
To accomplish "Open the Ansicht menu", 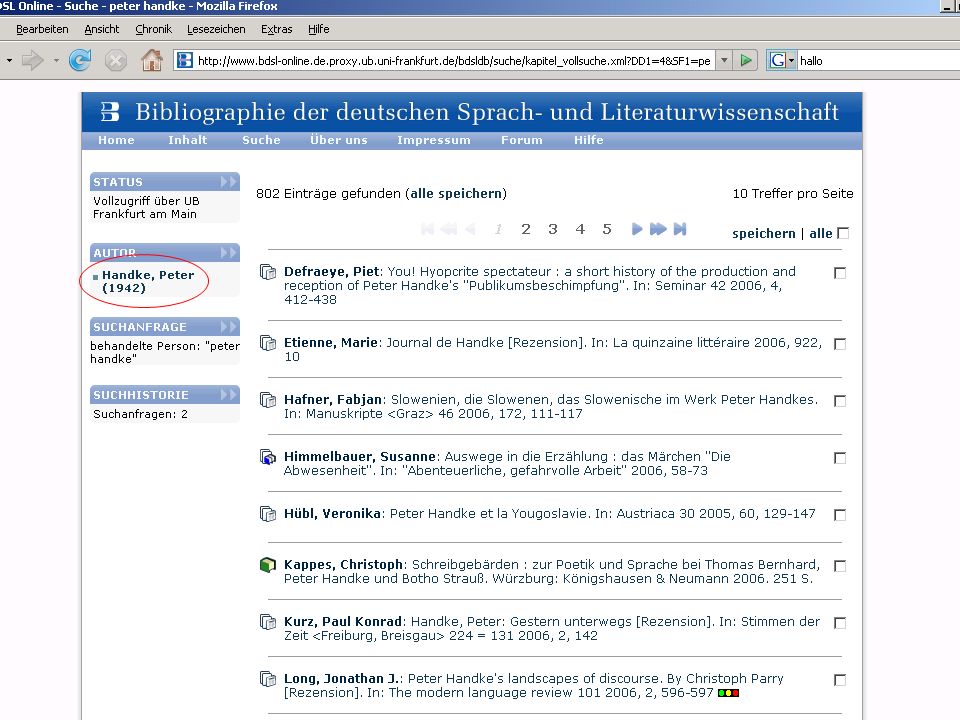I will [x=102, y=29].
